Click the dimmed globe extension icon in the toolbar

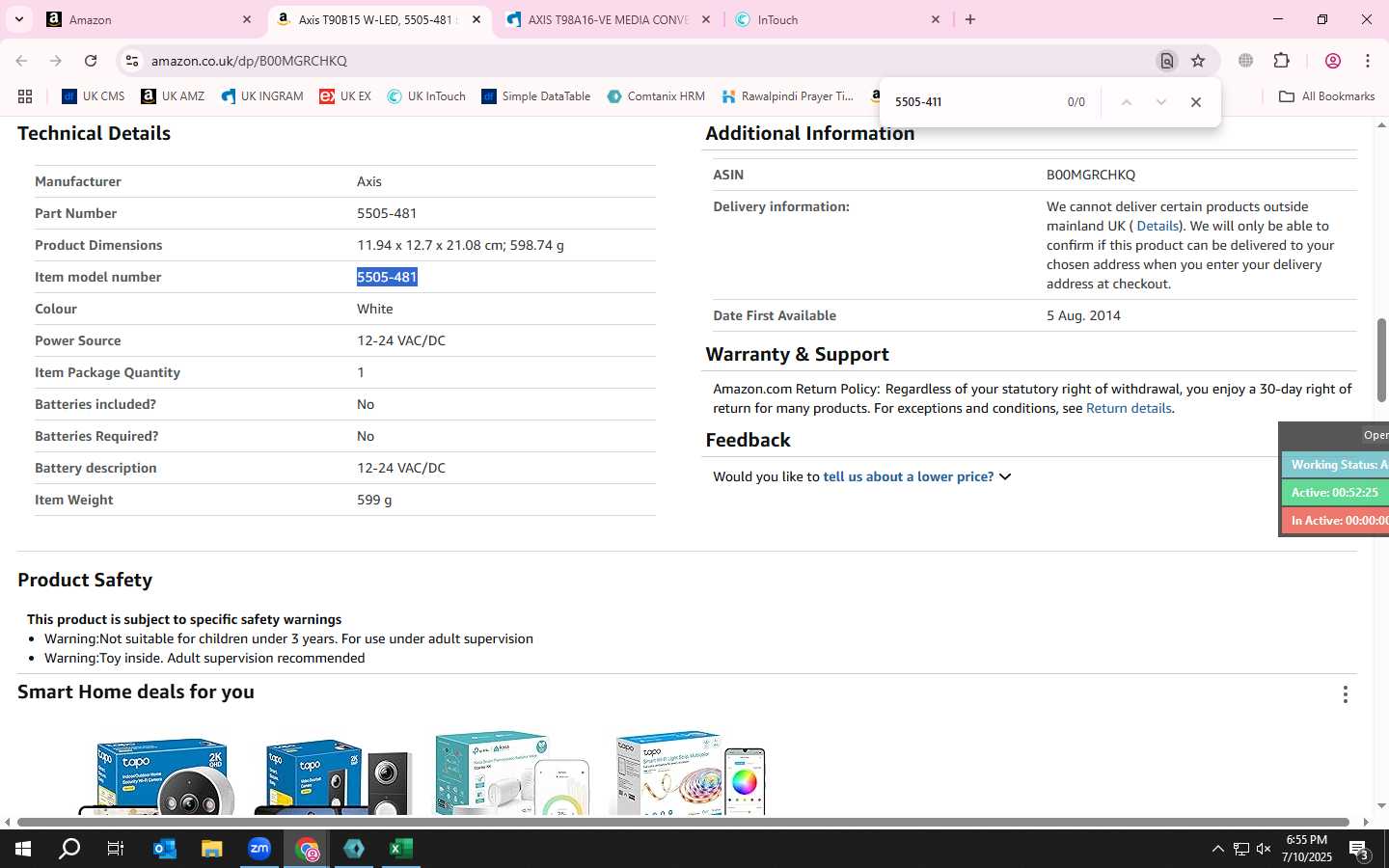(x=1246, y=61)
